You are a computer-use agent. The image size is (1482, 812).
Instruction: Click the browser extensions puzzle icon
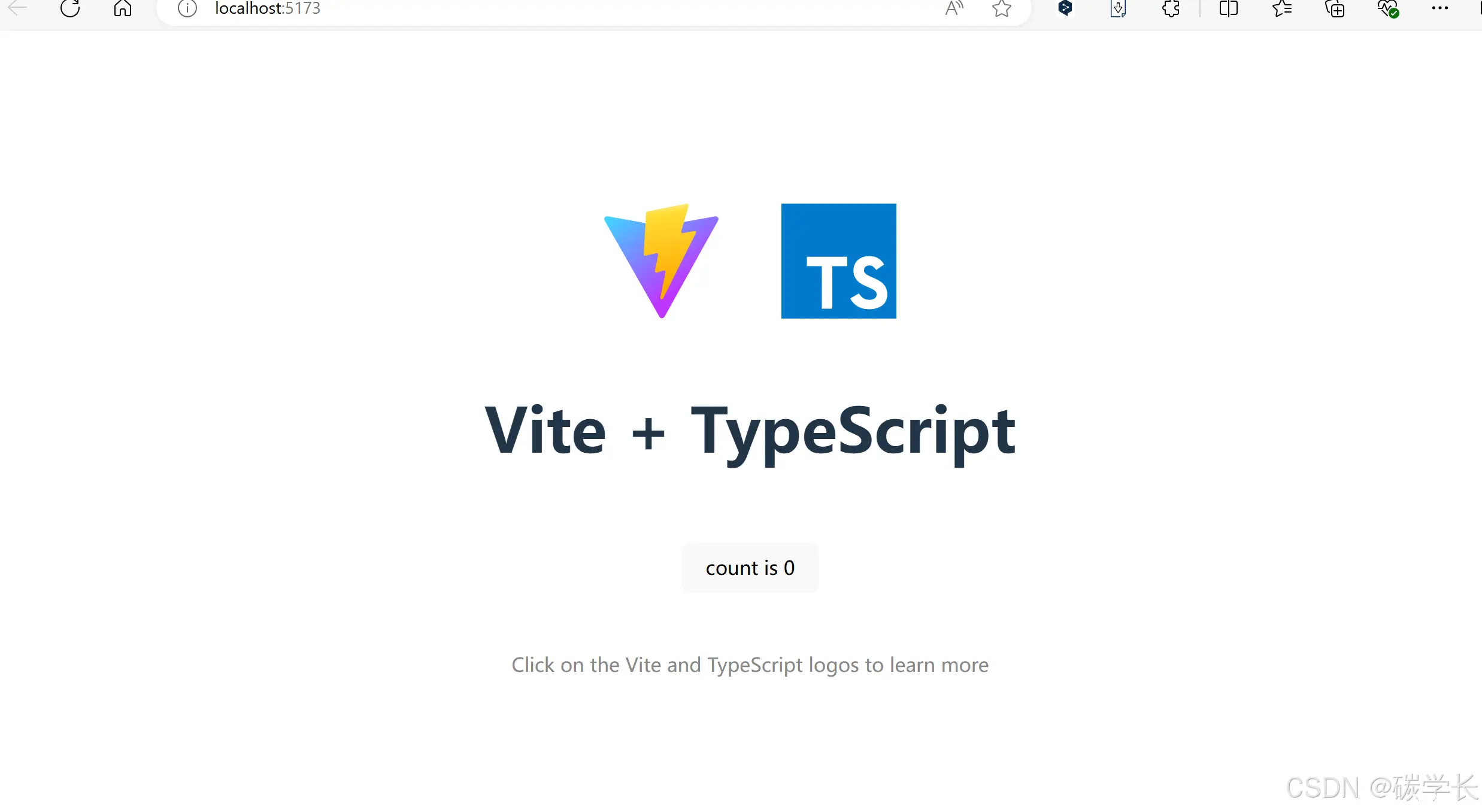[1170, 9]
